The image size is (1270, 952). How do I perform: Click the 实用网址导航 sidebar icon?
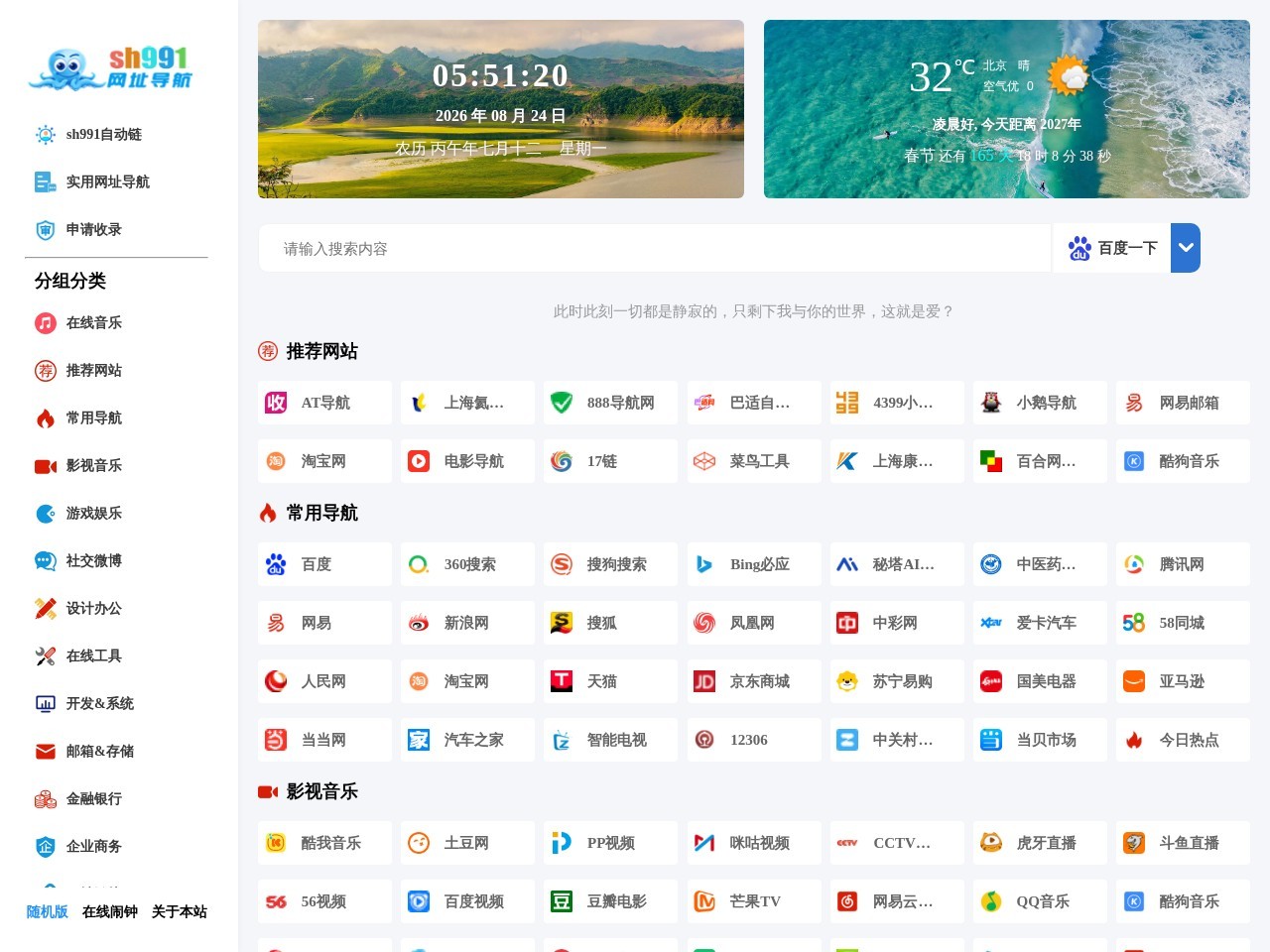click(x=46, y=182)
